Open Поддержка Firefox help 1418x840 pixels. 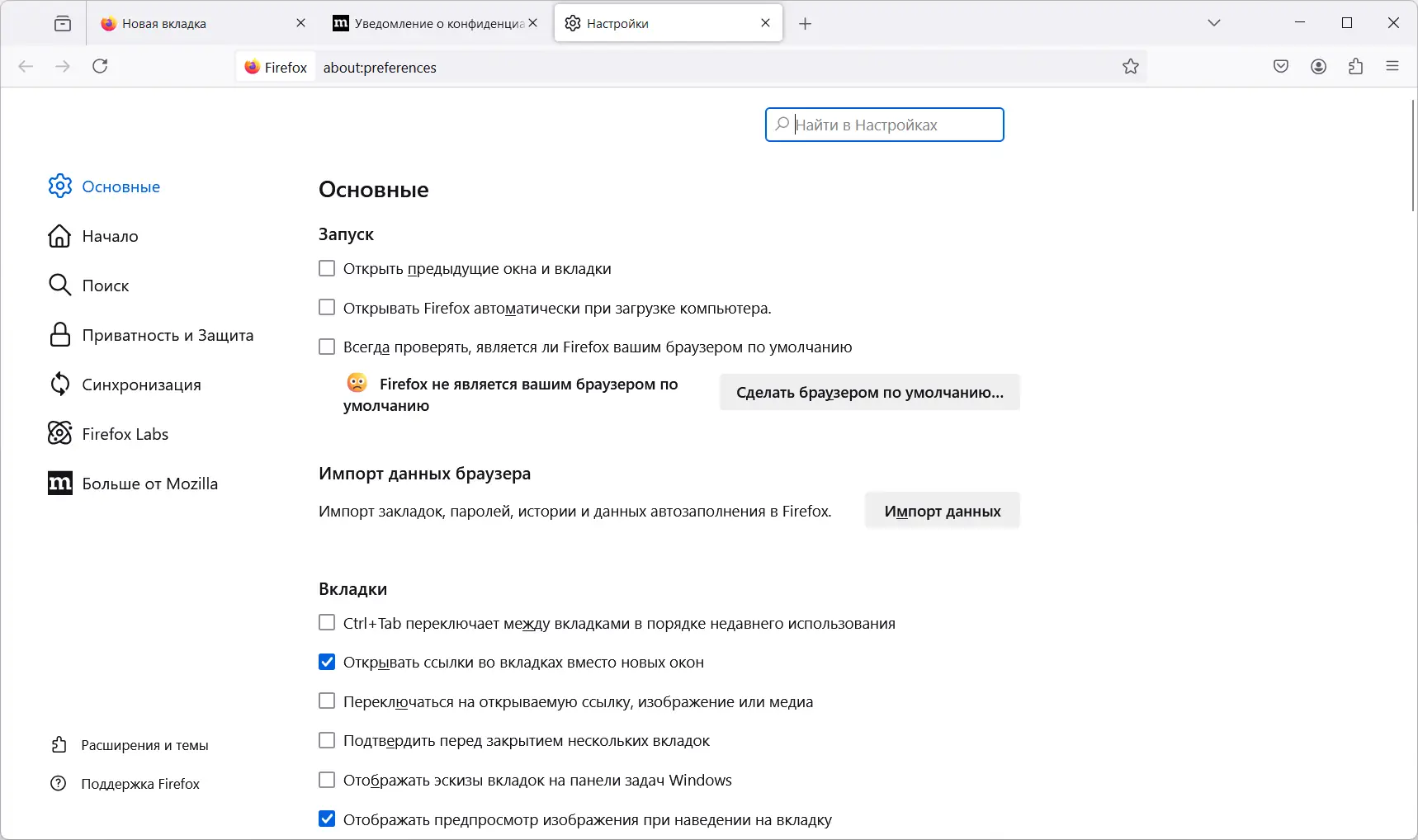point(139,784)
